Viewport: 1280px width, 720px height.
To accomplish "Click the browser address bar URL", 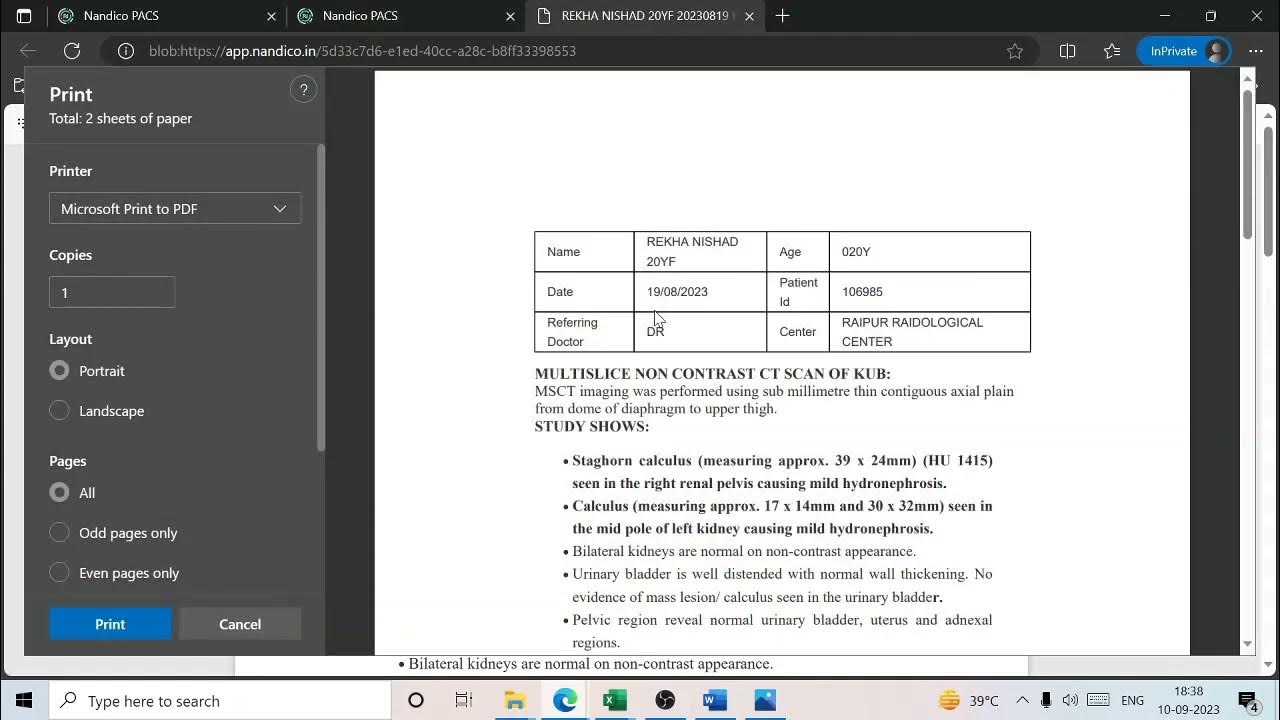I will (x=362, y=51).
